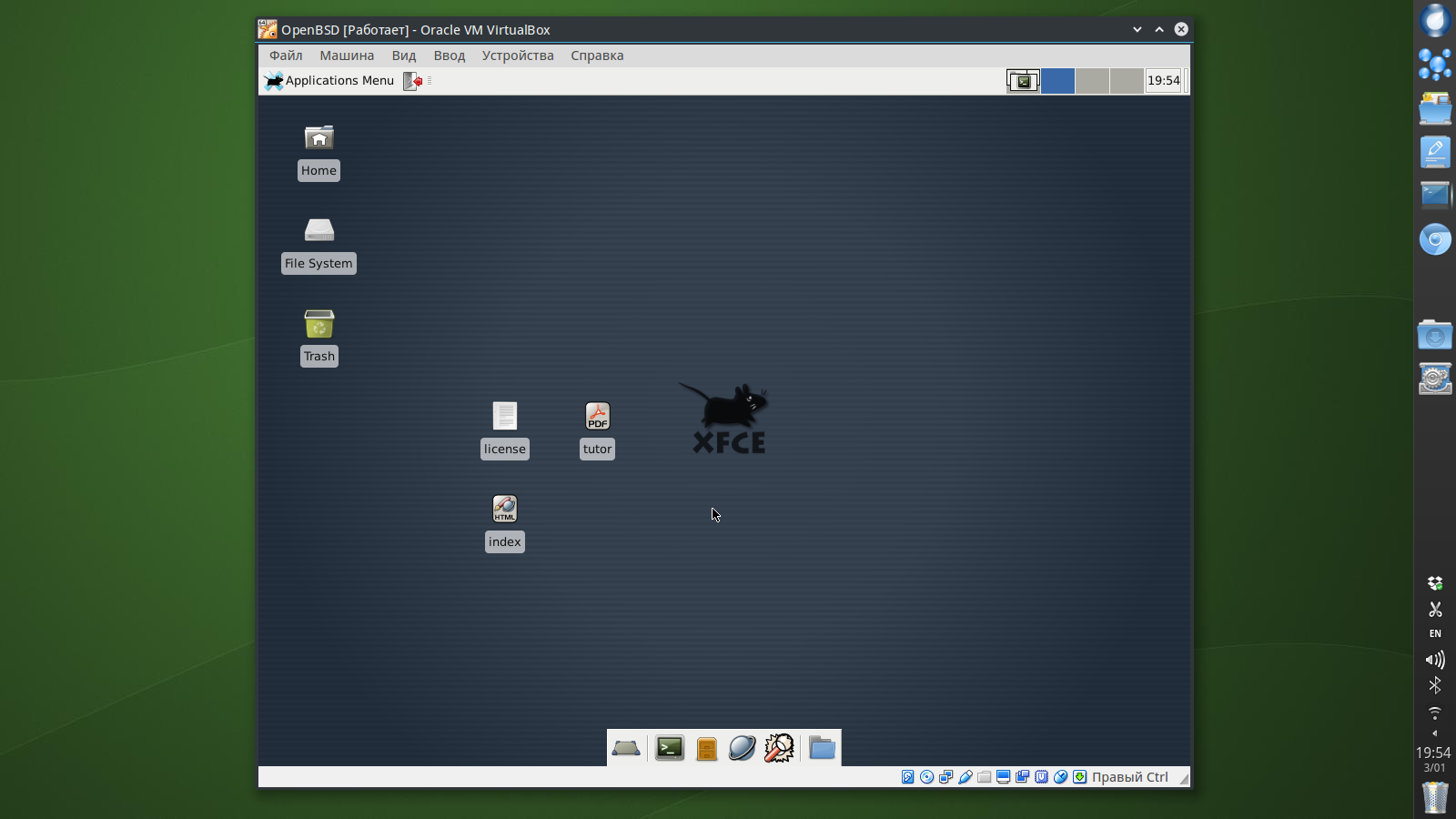Launch the web browser globe icon in dock

coord(743,748)
